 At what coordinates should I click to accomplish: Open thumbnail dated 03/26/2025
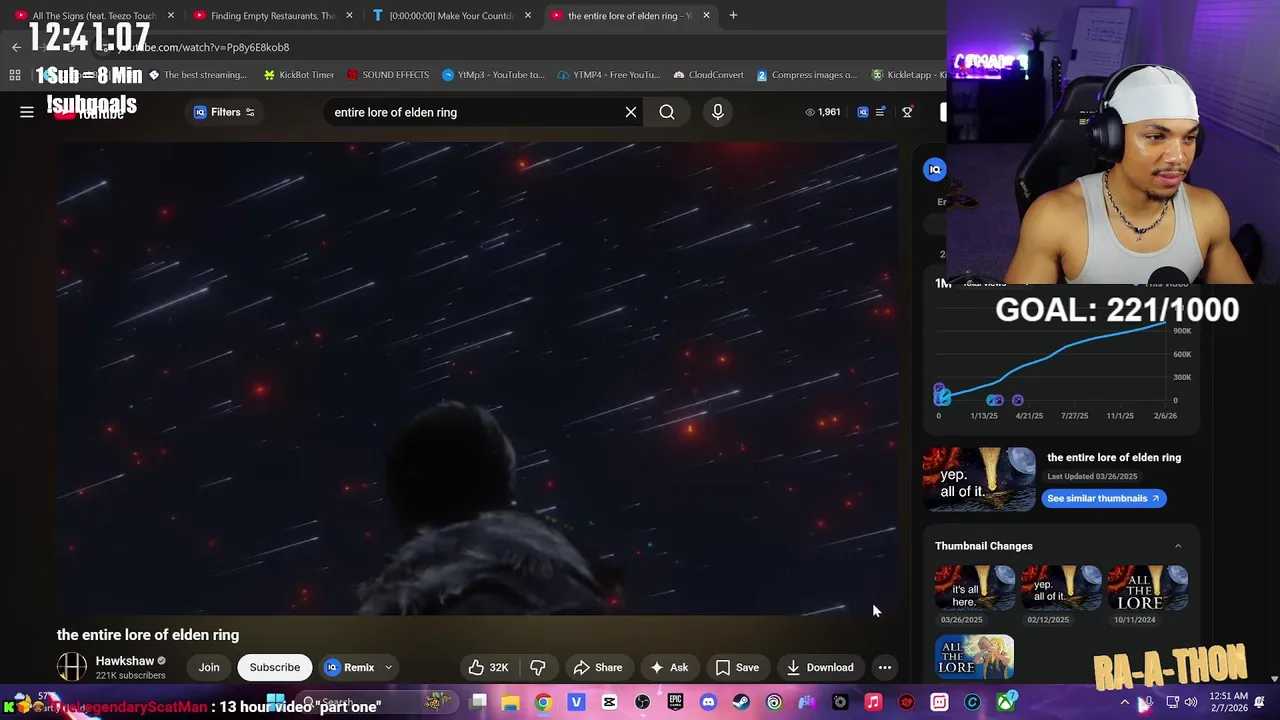coord(975,588)
